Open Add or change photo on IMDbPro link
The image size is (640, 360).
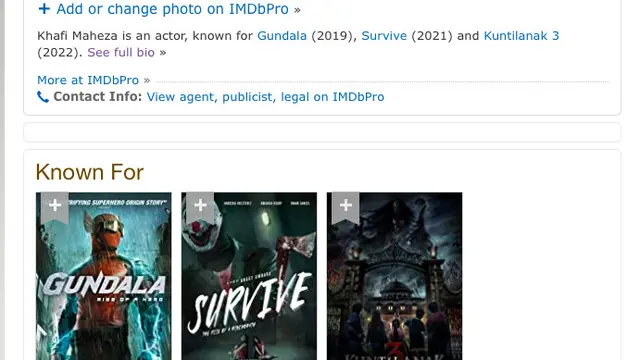[x=172, y=9]
